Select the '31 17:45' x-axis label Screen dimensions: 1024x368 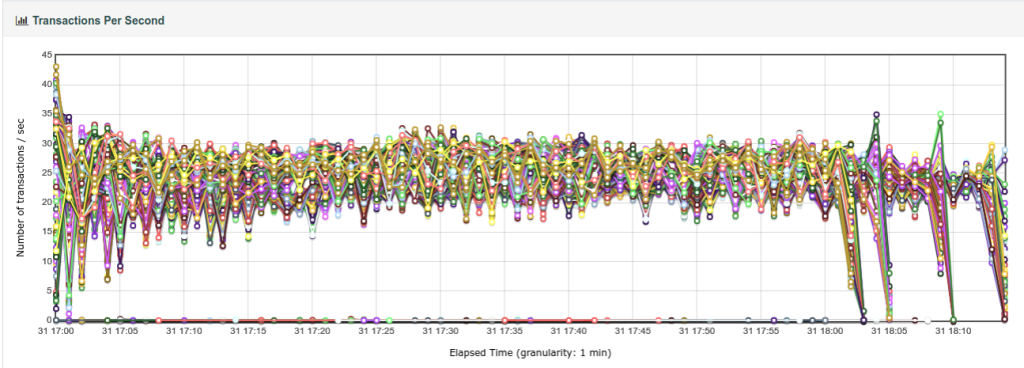click(632, 331)
